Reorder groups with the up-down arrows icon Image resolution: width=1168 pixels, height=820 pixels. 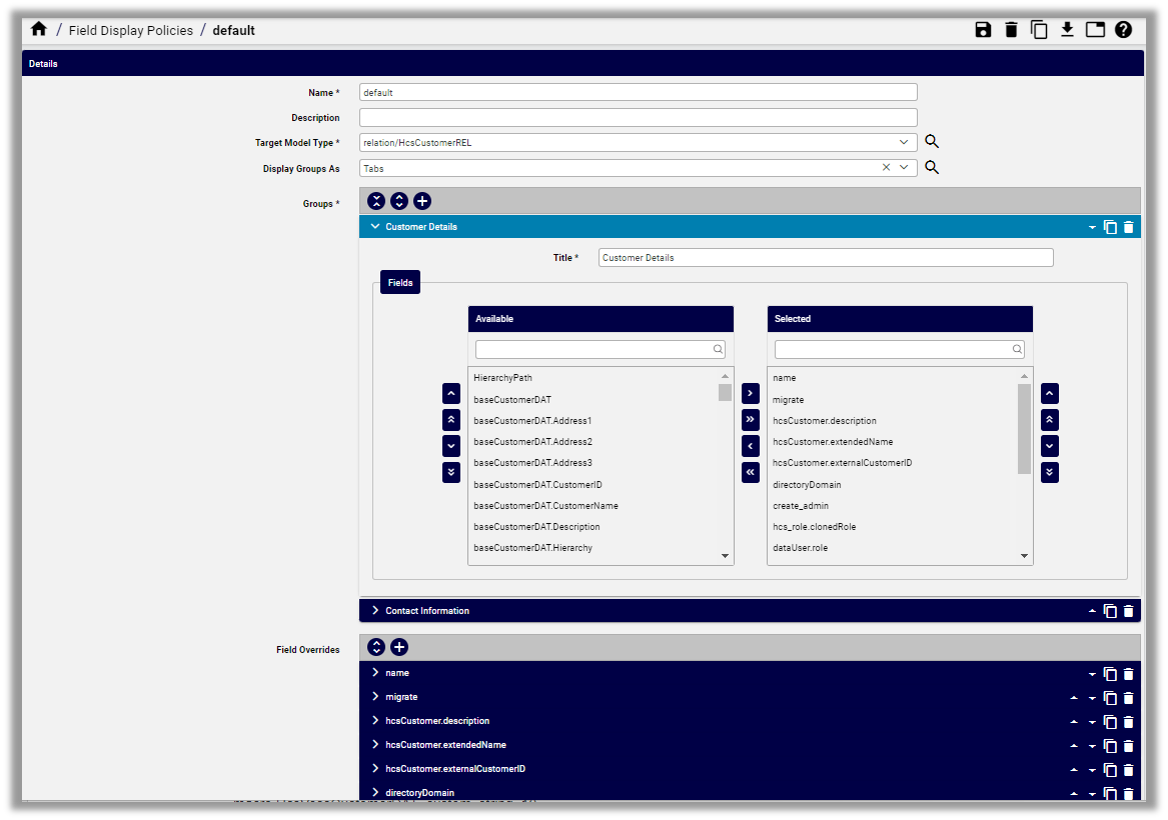click(x=400, y=201)
